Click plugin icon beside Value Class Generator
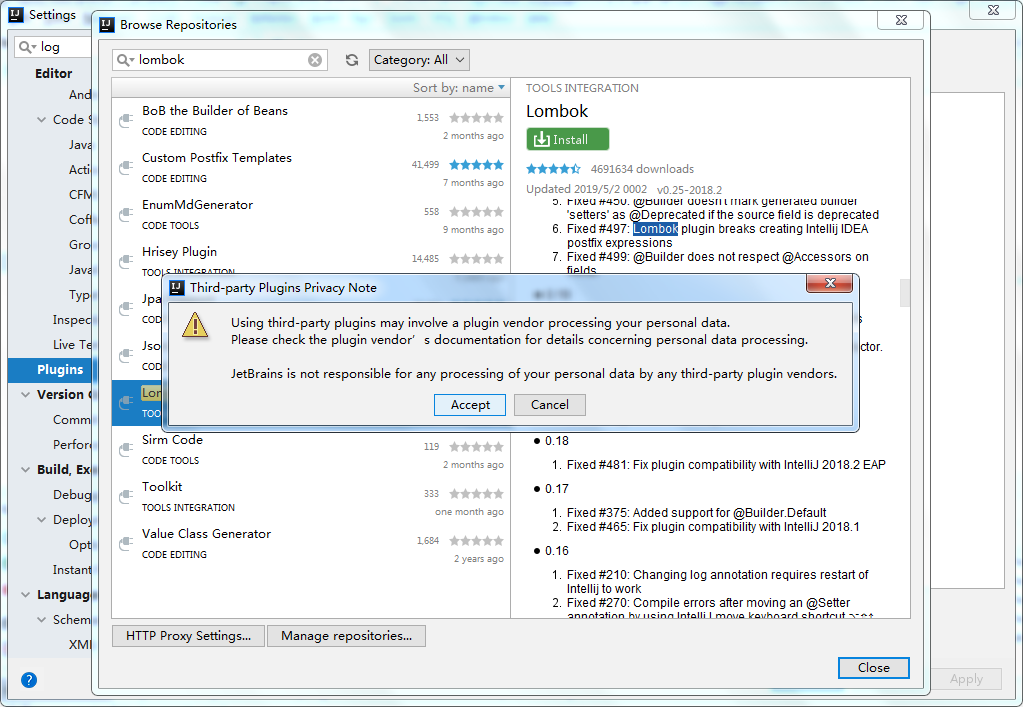Image resolution: width=1023 pixels, height=707 pixels. coord(126,544)
